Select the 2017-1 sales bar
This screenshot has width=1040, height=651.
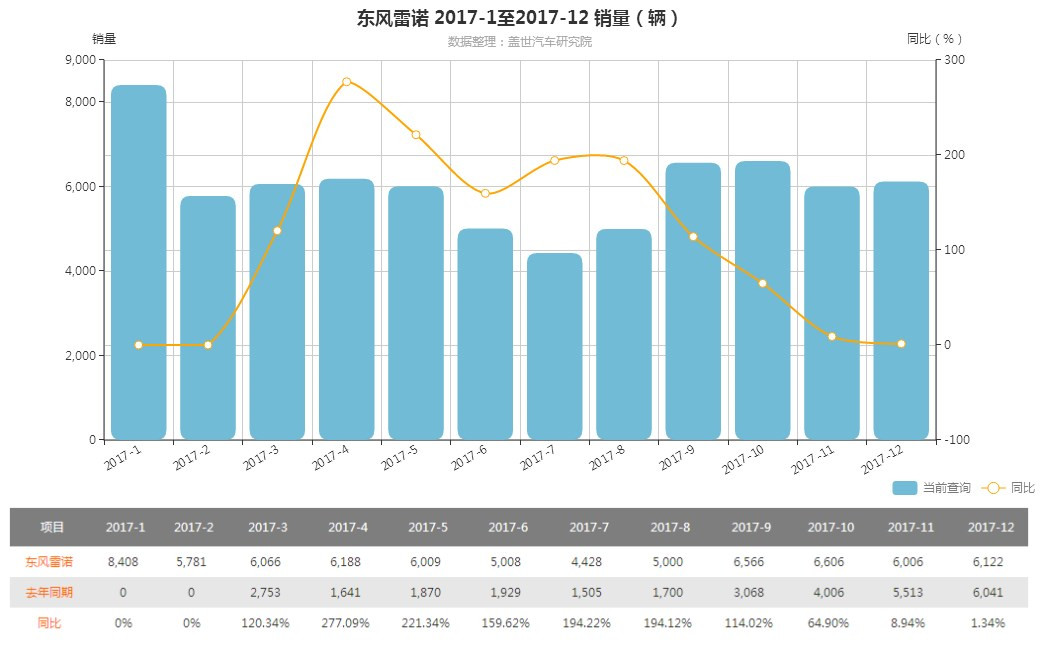tap(139, 262)
